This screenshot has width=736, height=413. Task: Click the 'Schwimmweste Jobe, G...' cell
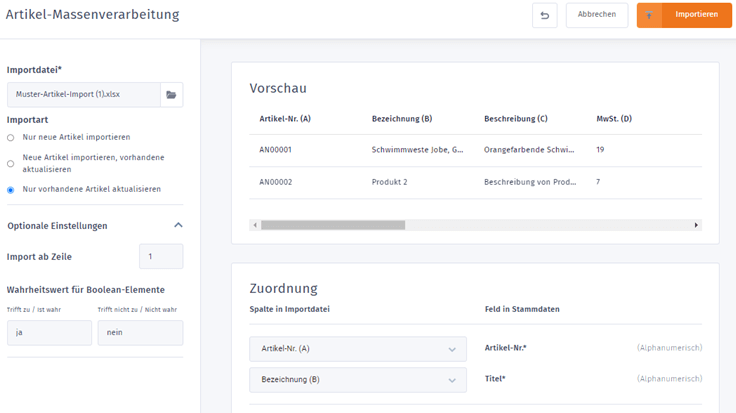pos(417,150)
